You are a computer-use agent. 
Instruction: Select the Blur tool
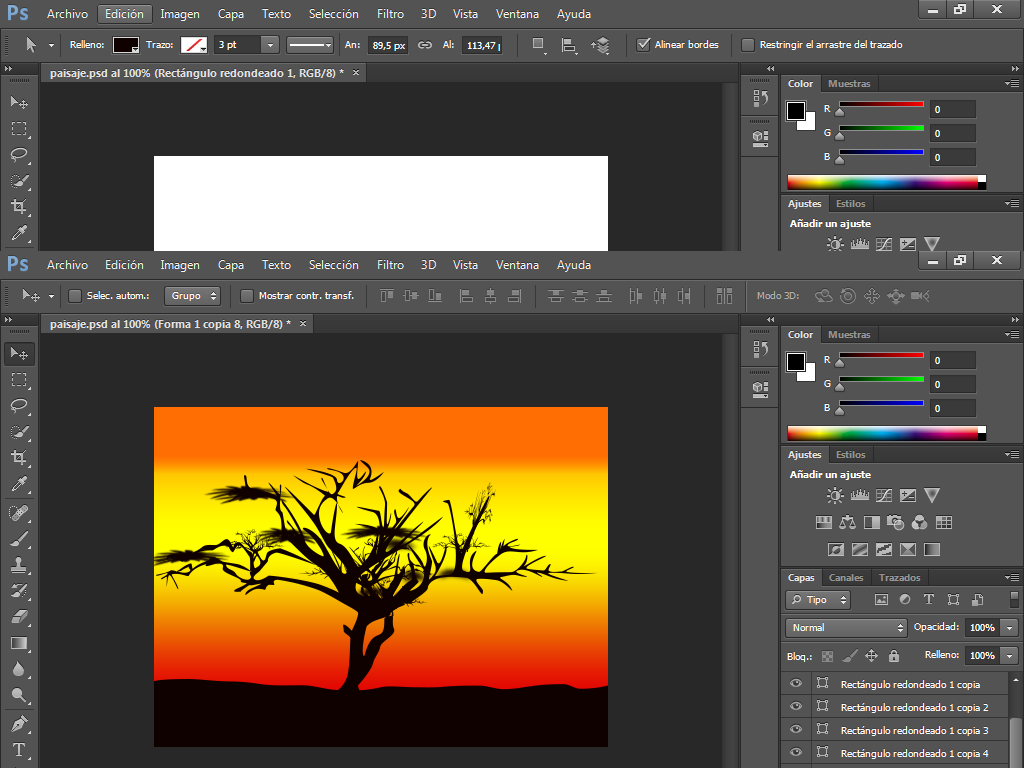(x=19, y=669)
